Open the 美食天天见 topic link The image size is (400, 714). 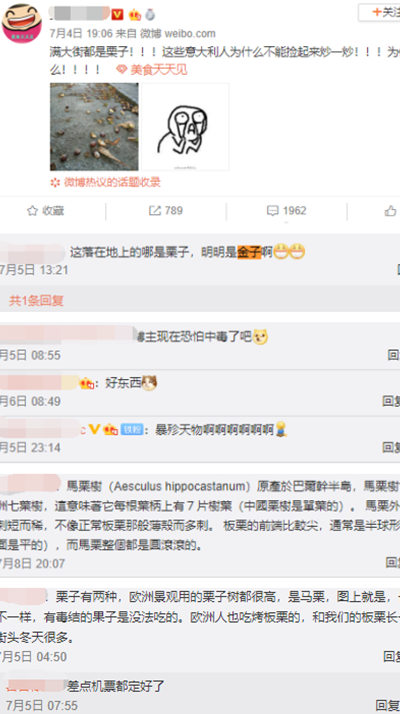point(152,70)
